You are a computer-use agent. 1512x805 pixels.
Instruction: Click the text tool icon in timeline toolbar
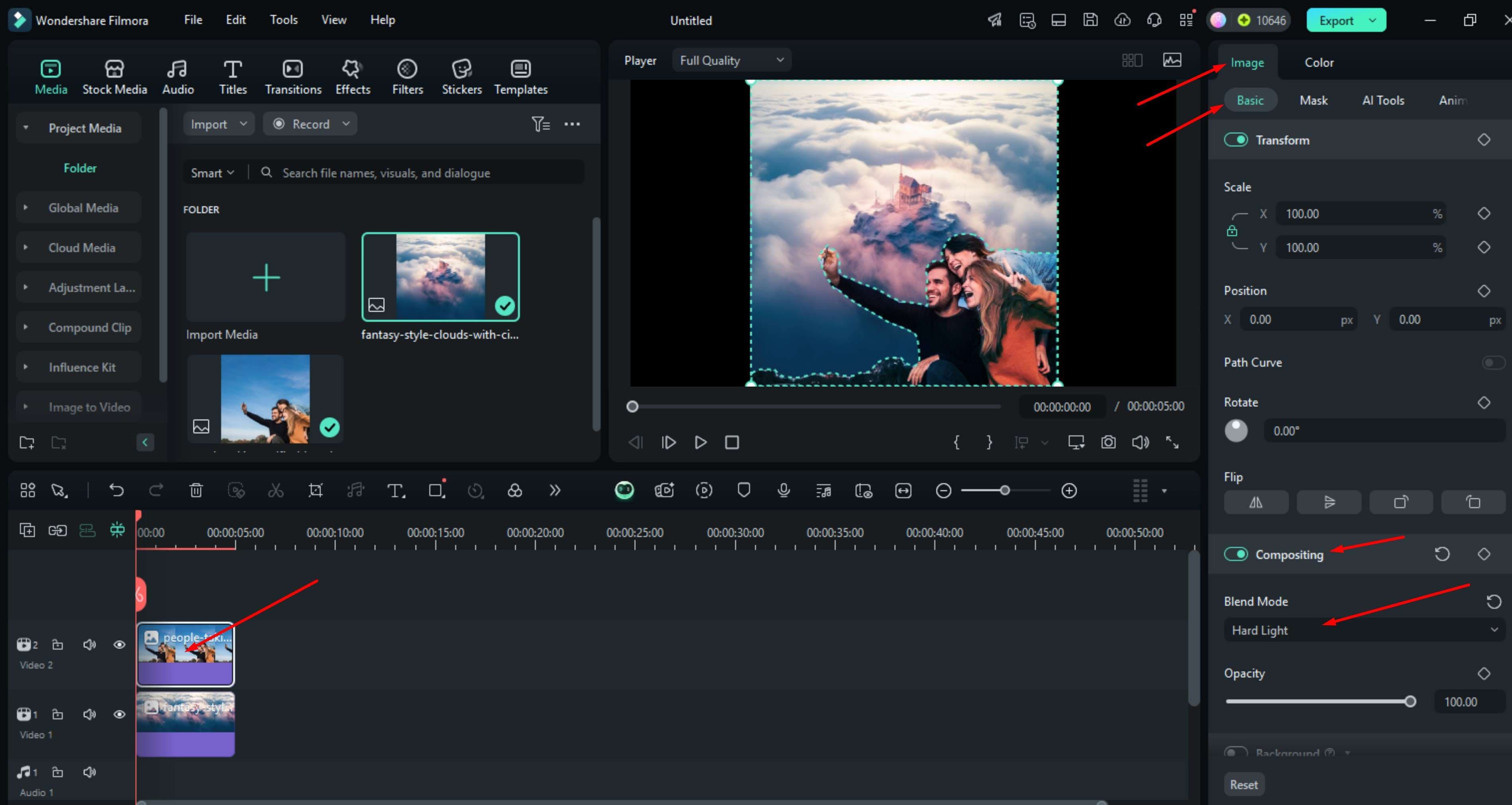point(396,490)
